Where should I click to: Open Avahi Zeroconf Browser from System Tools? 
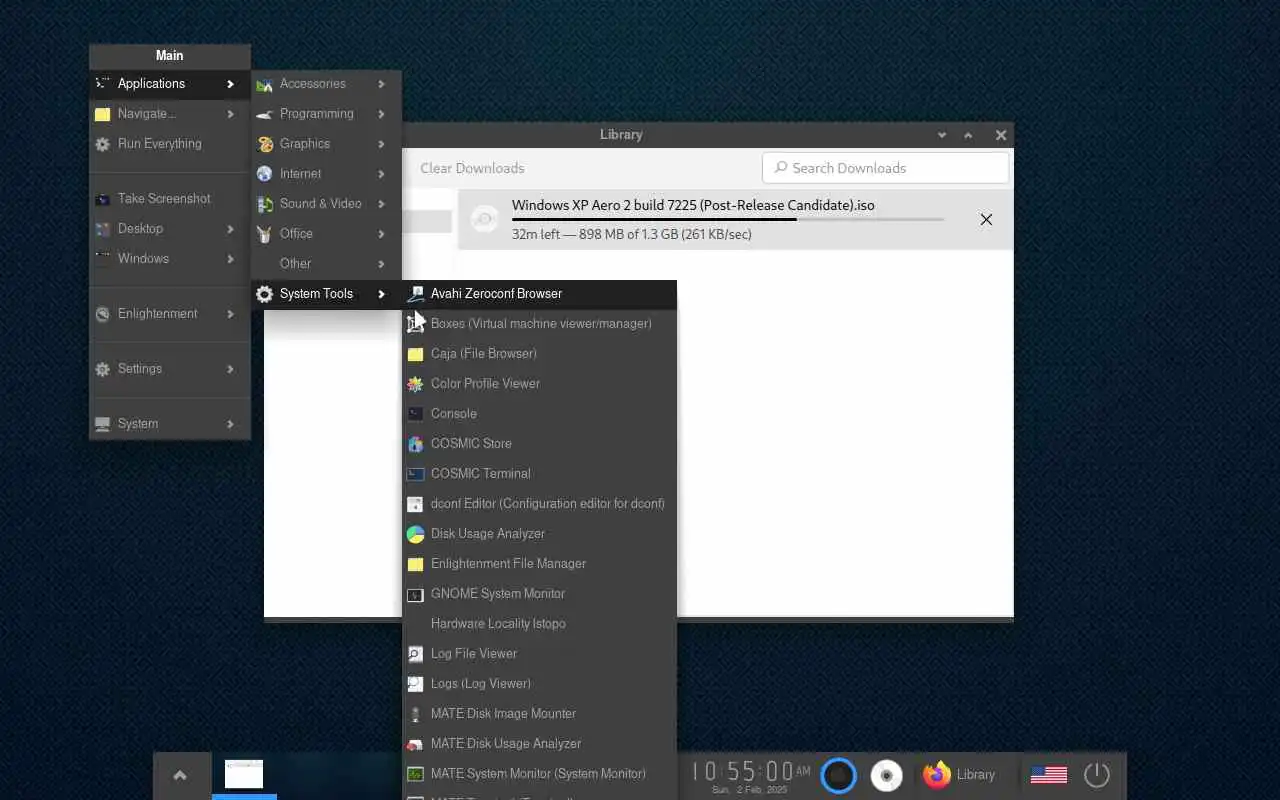coord(539,294)
